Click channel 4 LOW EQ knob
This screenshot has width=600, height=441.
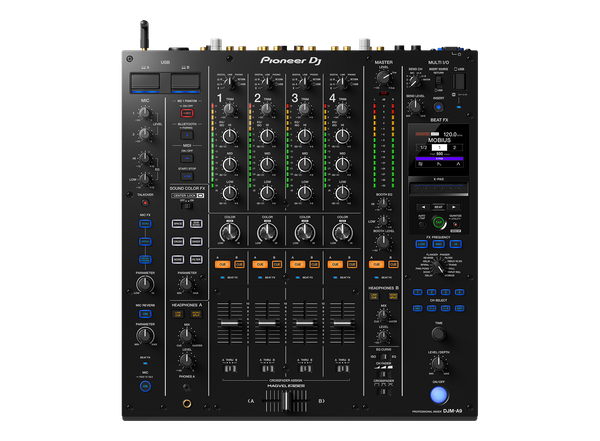pyautogui.click(x=342, y=193)
